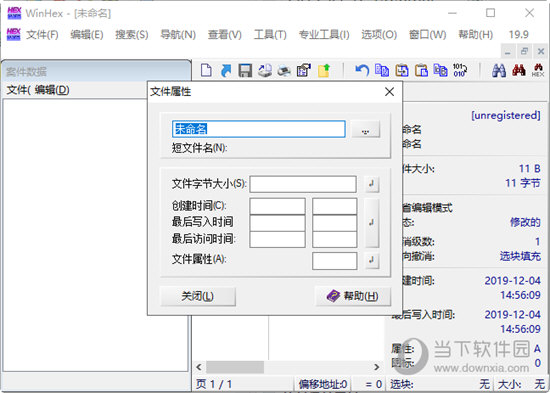Close the 文件属性 dialog with X

(389, 92)
